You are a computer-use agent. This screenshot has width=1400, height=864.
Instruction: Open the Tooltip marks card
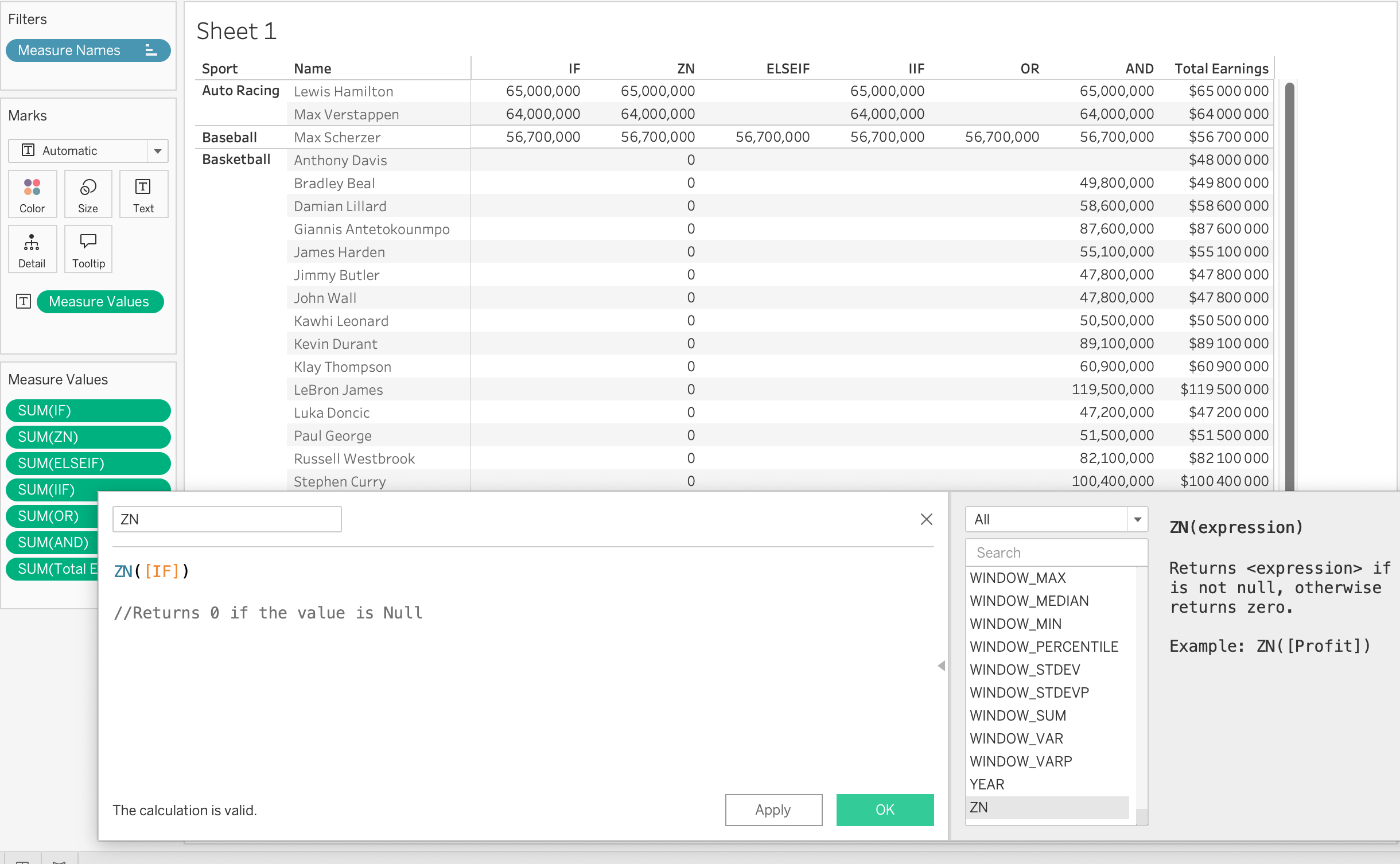pos(88,249)
